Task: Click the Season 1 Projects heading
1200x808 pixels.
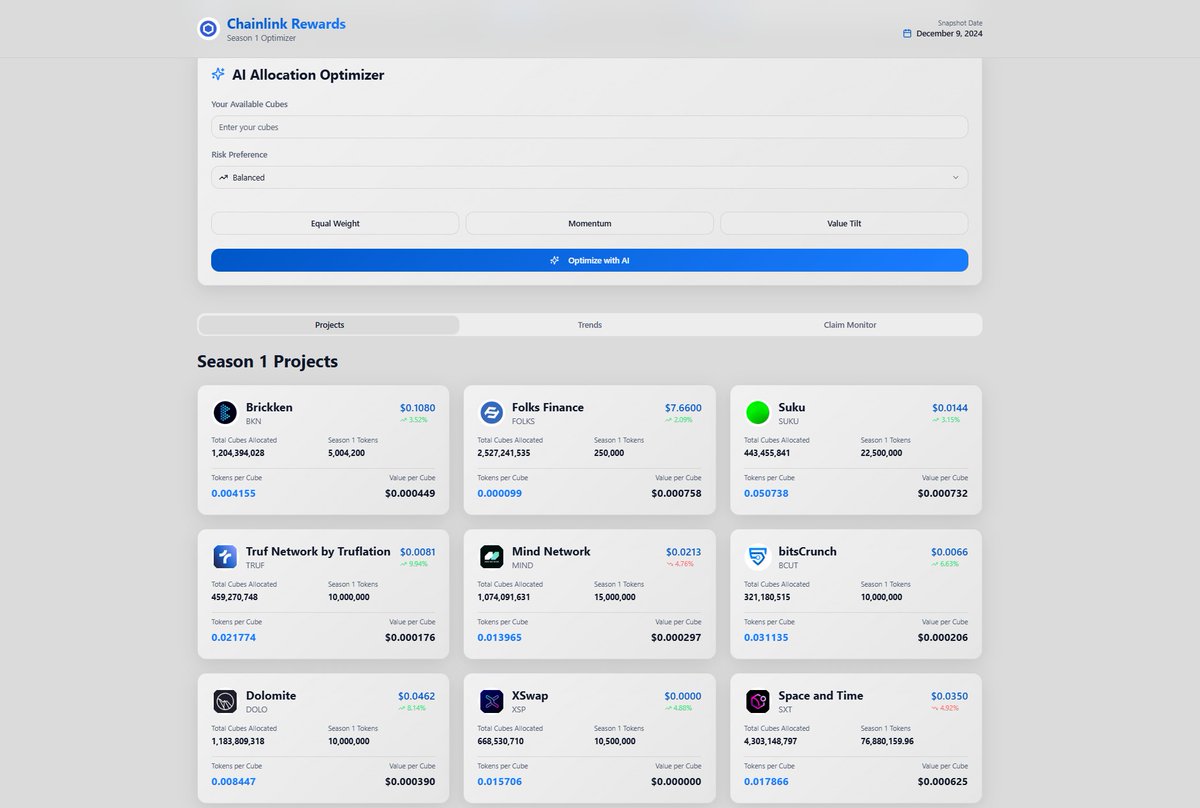Action: point(267,361)
